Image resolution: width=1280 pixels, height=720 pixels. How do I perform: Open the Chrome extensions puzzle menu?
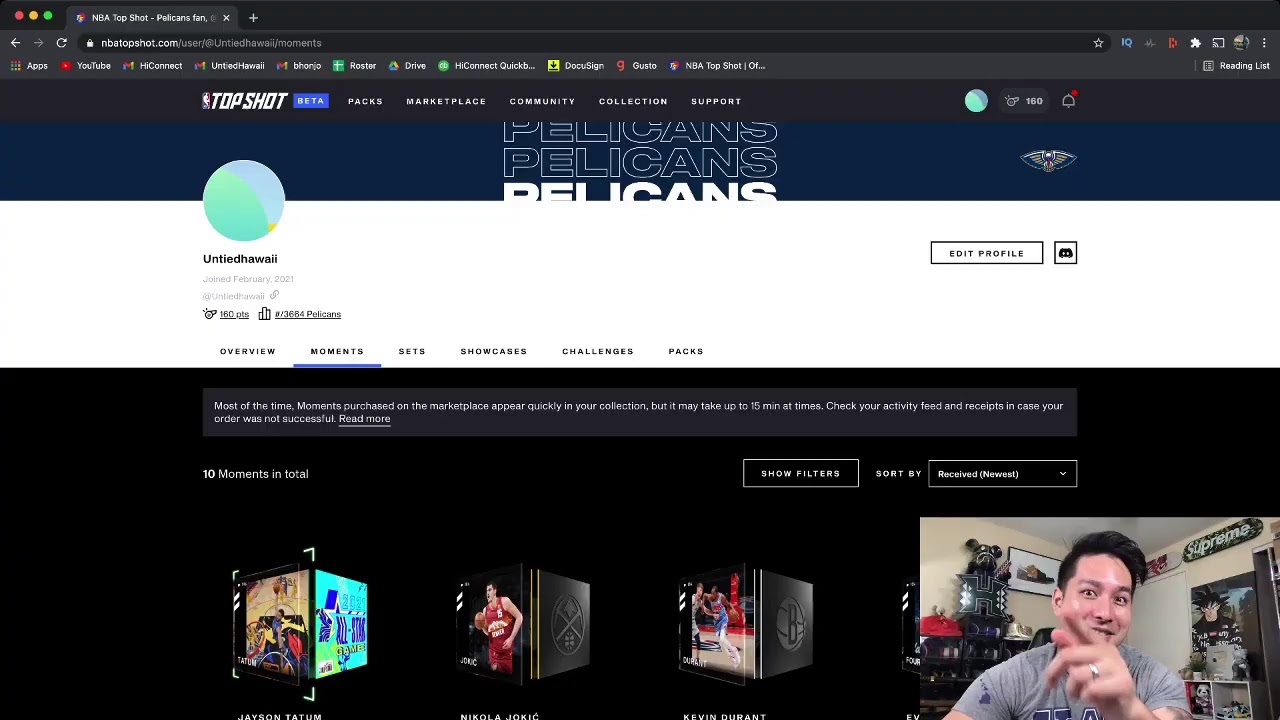click(1195, 43)
